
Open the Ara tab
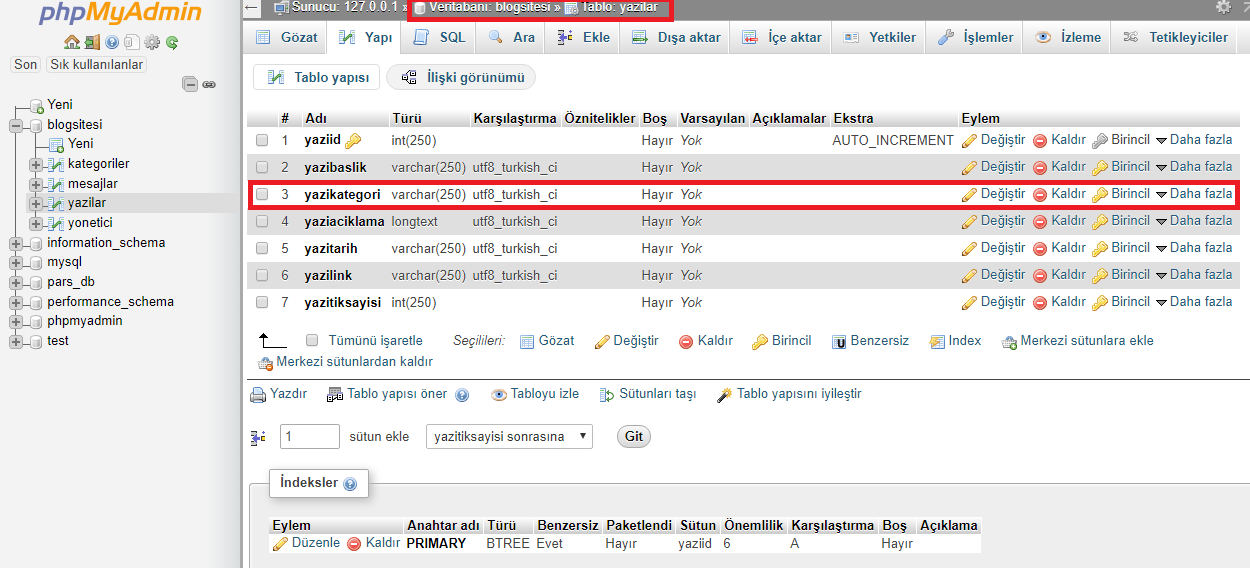click(x=512, y=37)
